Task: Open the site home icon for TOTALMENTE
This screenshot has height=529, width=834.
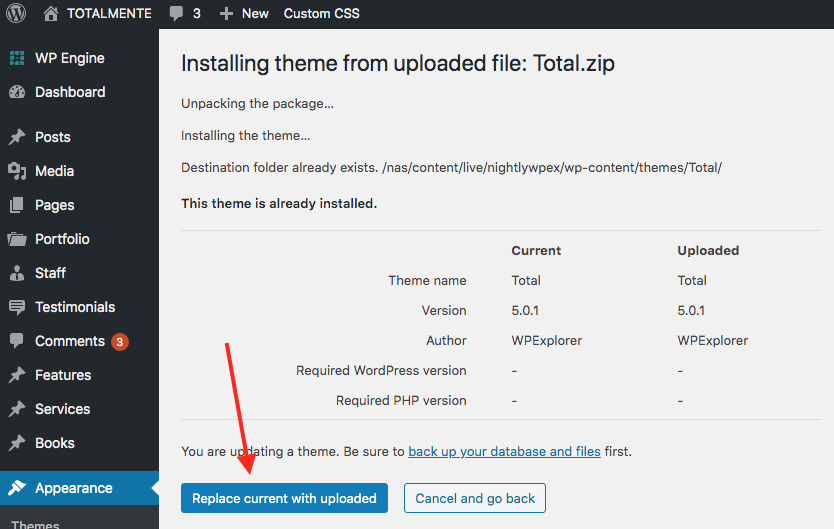Action: (x=51, y=13)
